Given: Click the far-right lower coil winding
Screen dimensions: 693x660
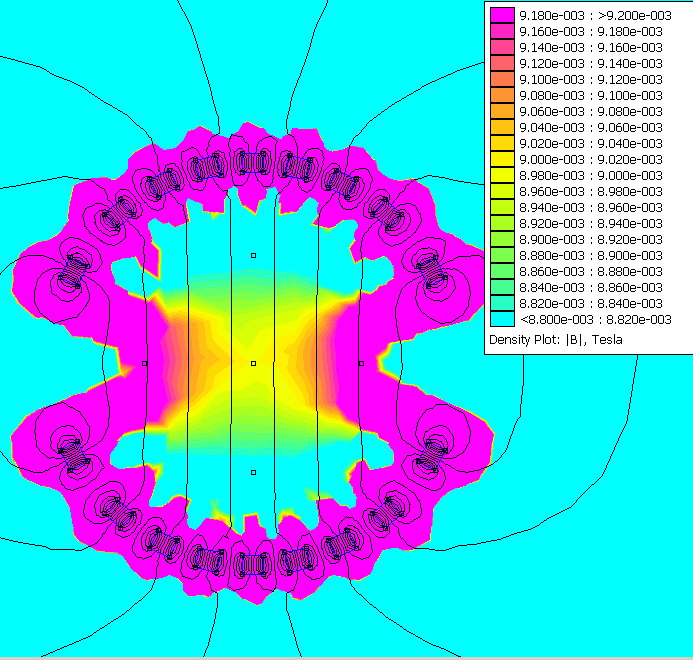Looking at the screenshot, I should coord(431,455).
